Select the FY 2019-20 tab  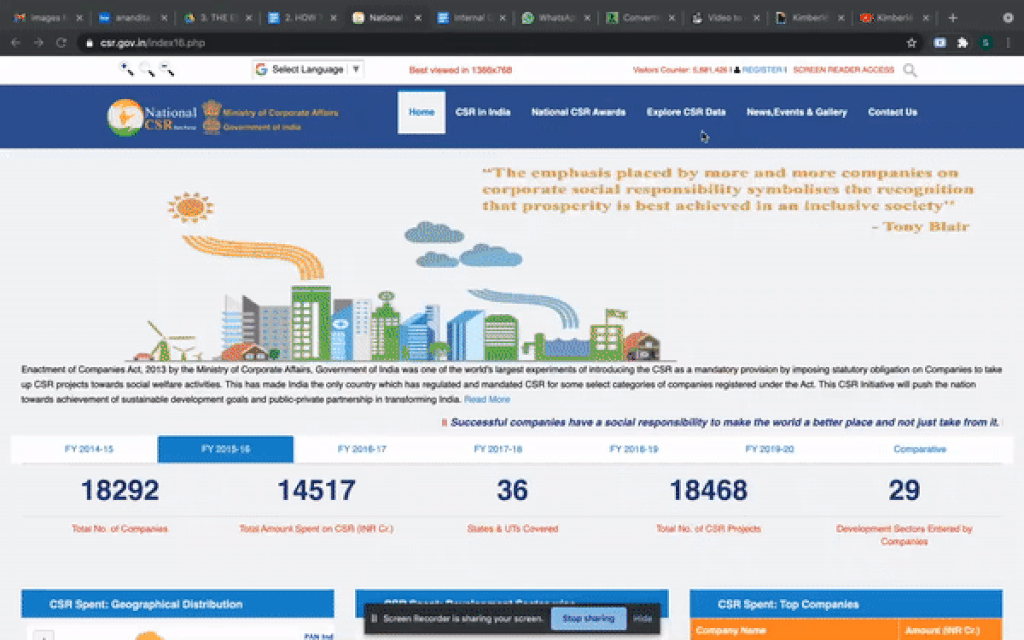769,449
